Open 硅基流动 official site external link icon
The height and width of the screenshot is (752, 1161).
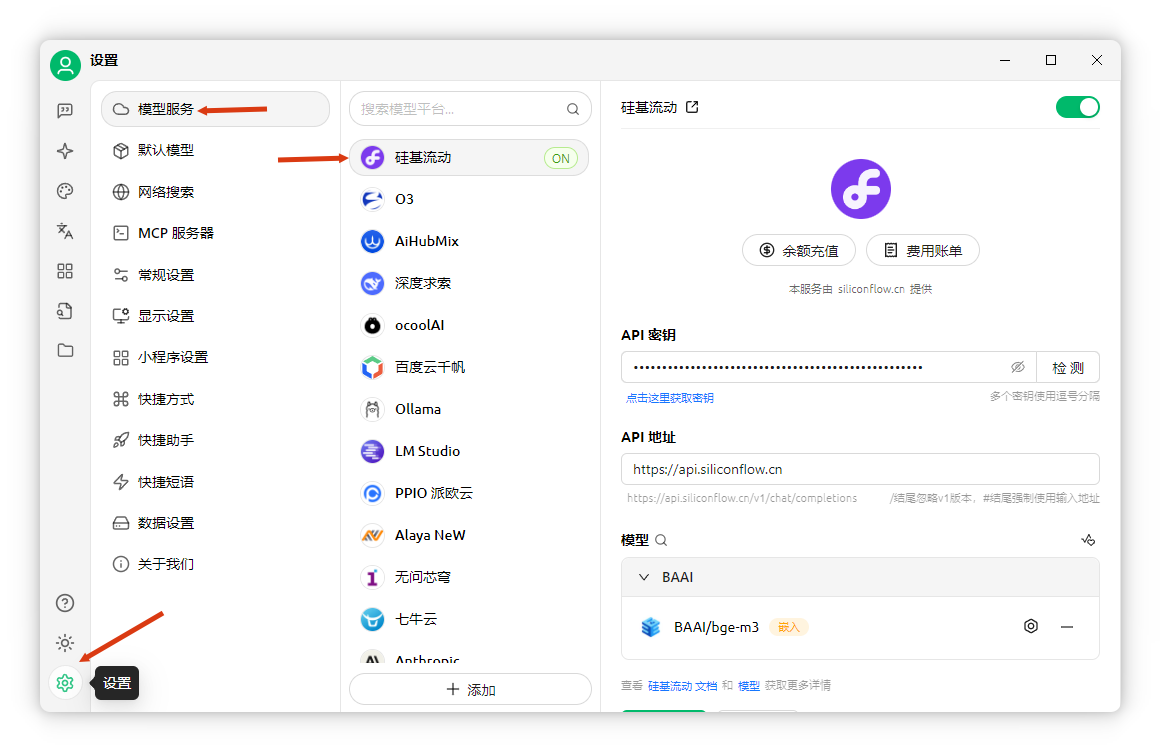point(692,107)
